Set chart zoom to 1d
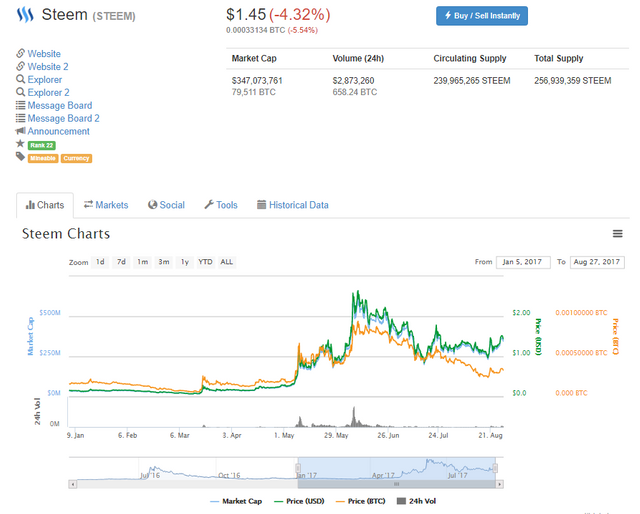The width and height of the screenshot is (640, 514). 100,262
